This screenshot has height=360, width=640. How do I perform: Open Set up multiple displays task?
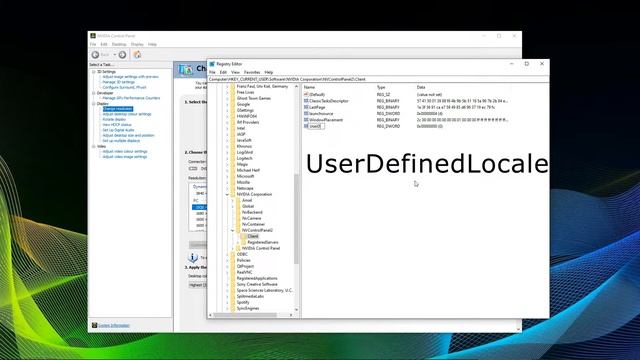coord(121,141)
